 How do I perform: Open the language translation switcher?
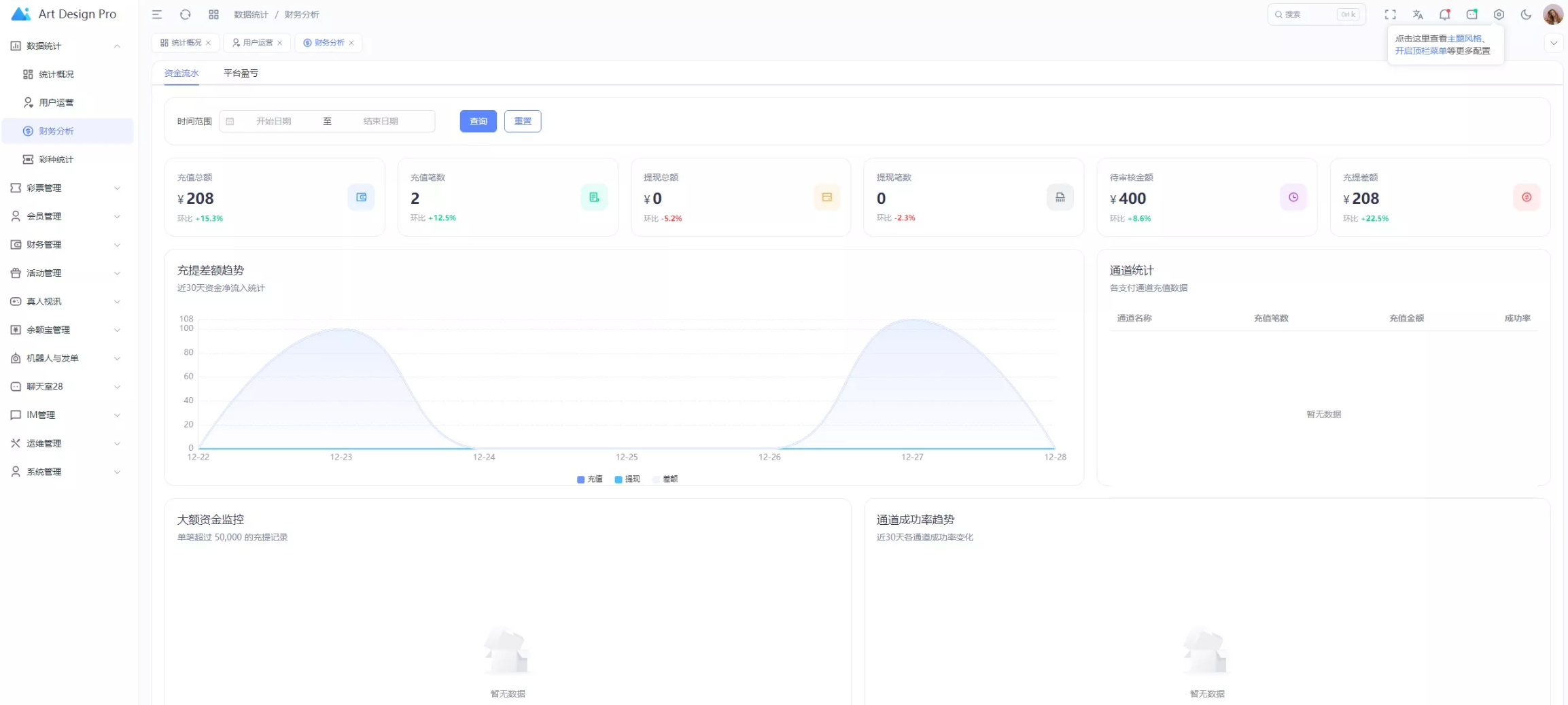[1417, 14]
